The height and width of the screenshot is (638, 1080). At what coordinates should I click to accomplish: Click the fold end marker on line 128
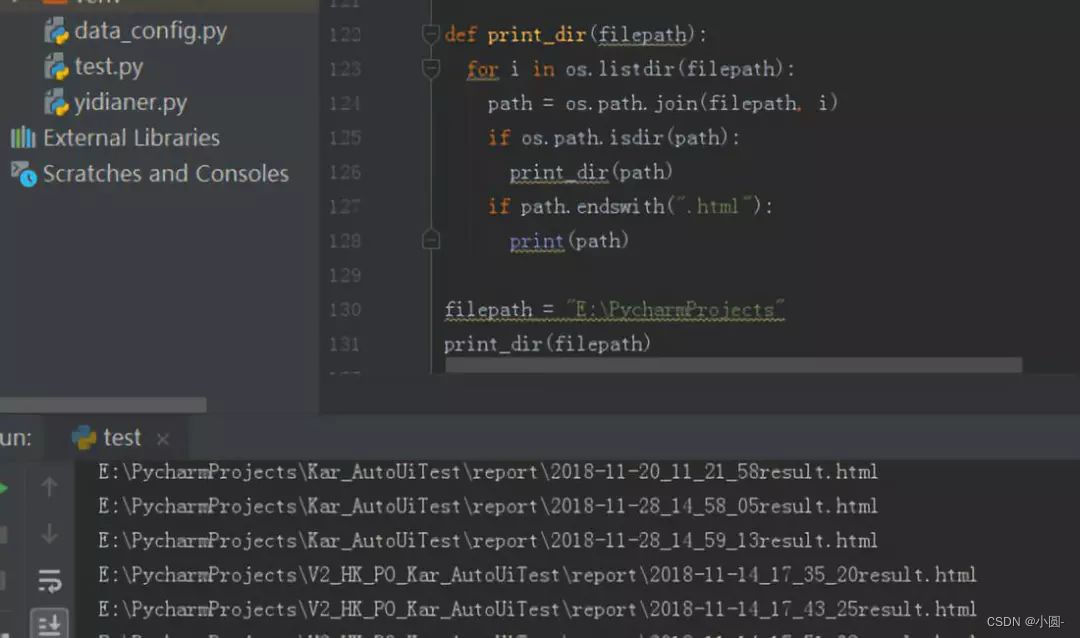click(x=430, y=240)
